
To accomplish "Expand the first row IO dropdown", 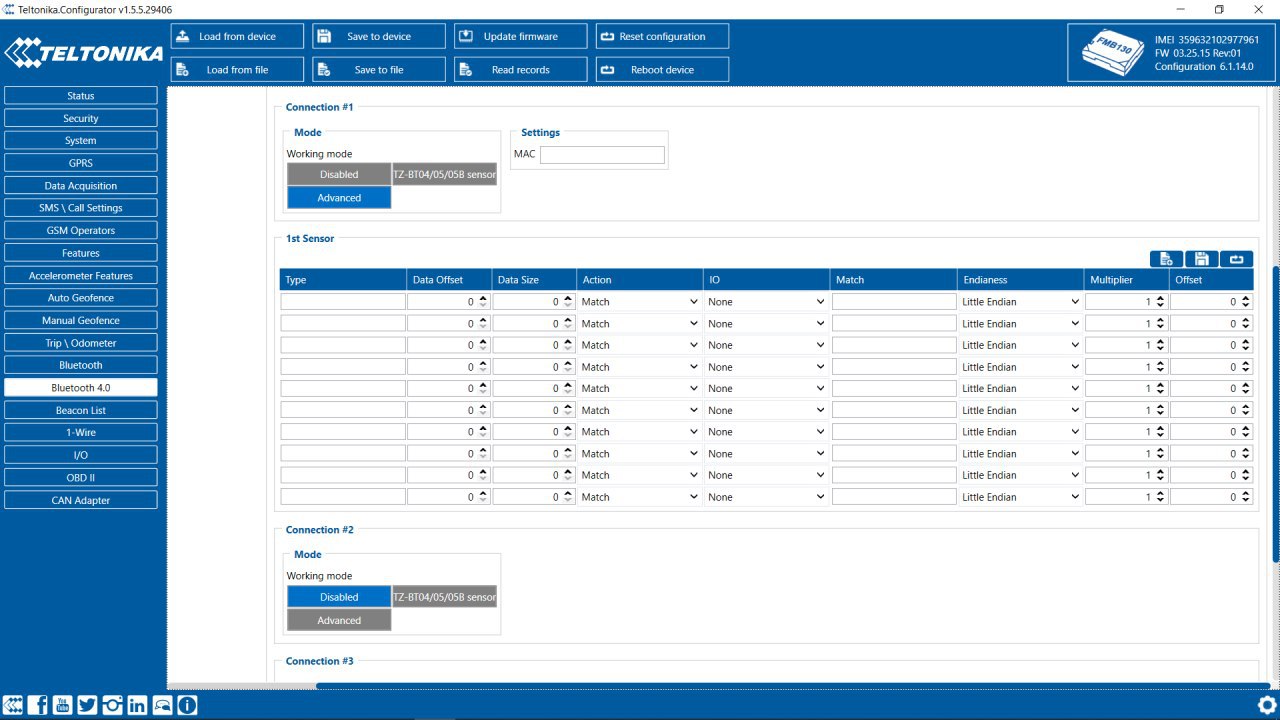I will tap(766, 302).
